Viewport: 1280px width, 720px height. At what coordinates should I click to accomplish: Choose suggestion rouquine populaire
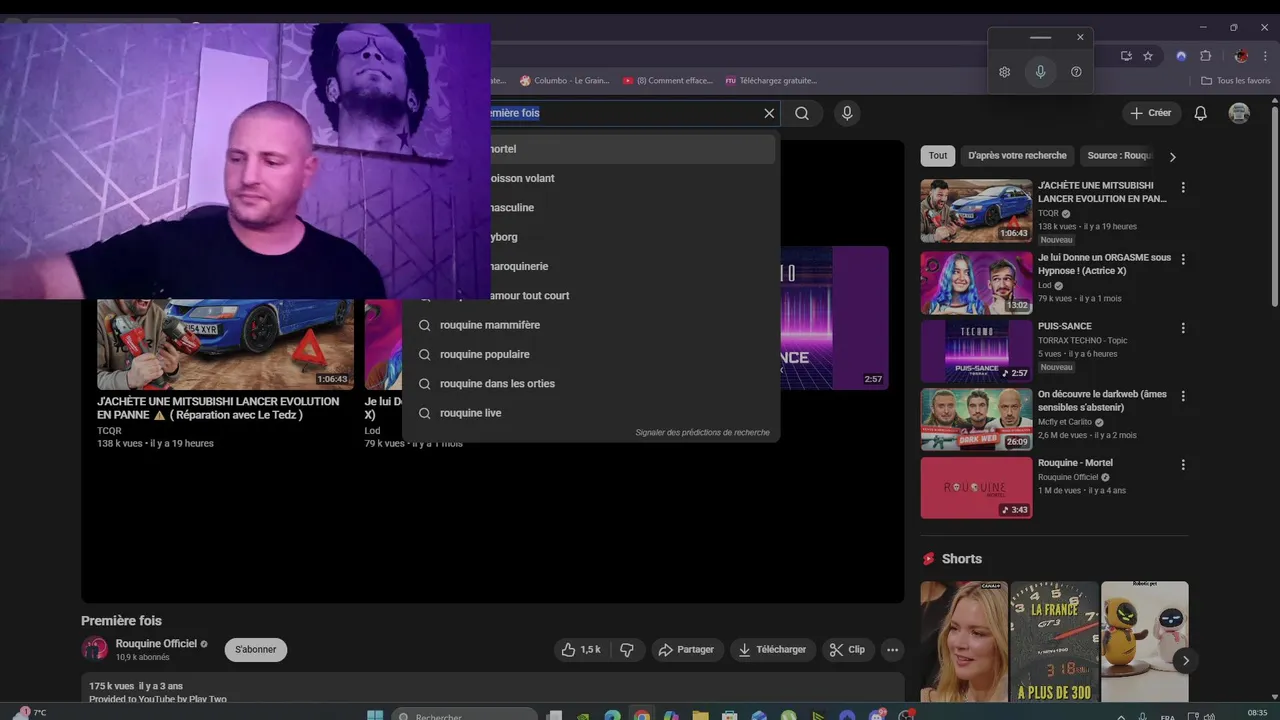point(590,354)
